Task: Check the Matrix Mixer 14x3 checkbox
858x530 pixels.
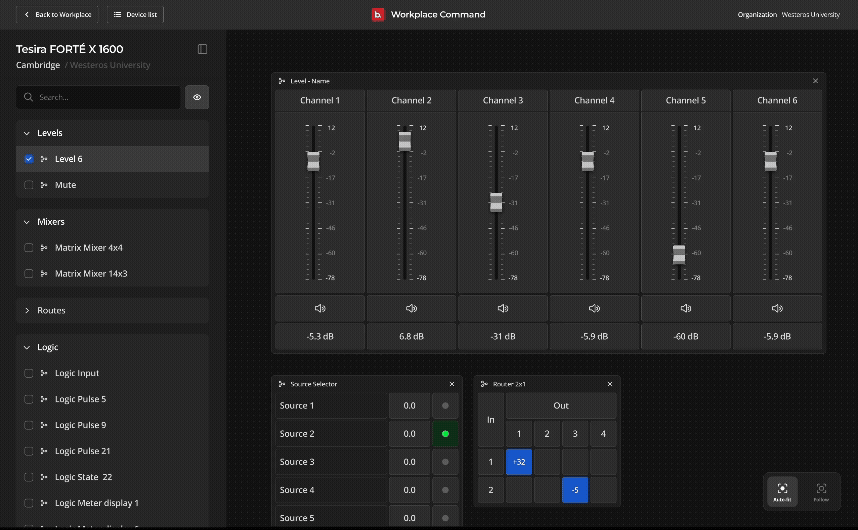Action: (x=29, y=273)
